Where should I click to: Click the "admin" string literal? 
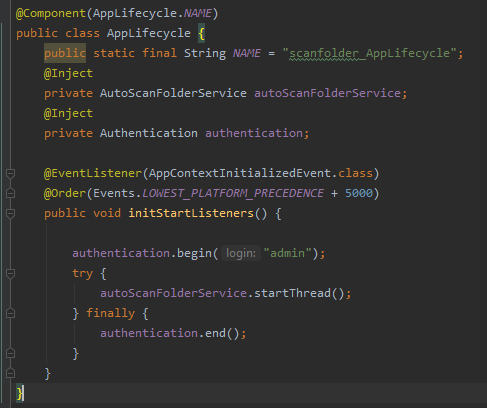pos(288,253)
